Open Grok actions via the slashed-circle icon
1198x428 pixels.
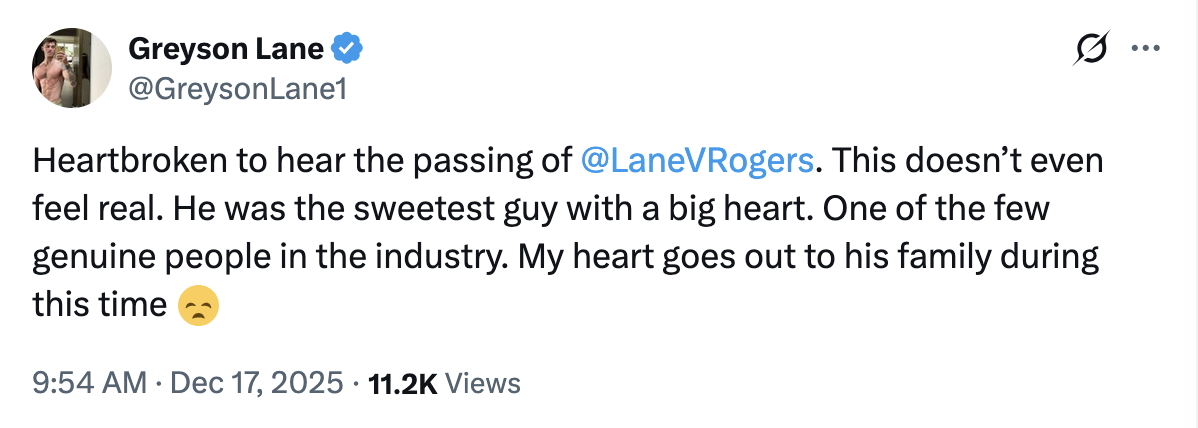1091,48
